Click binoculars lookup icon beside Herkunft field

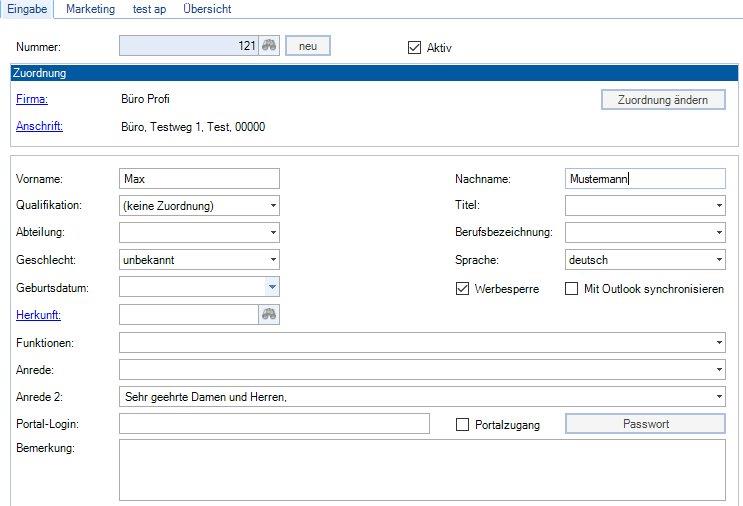[269, 314]
